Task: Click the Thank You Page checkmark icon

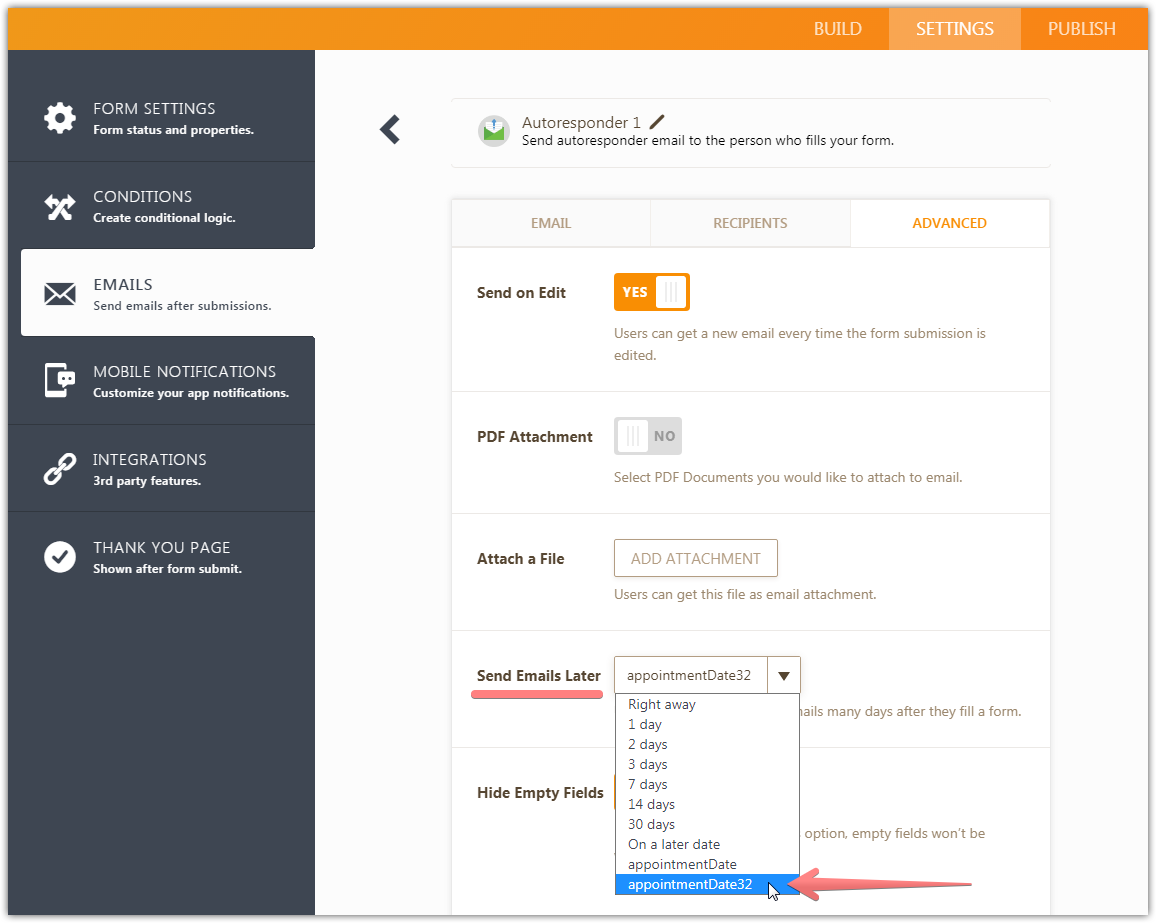Action: point(60,557)
